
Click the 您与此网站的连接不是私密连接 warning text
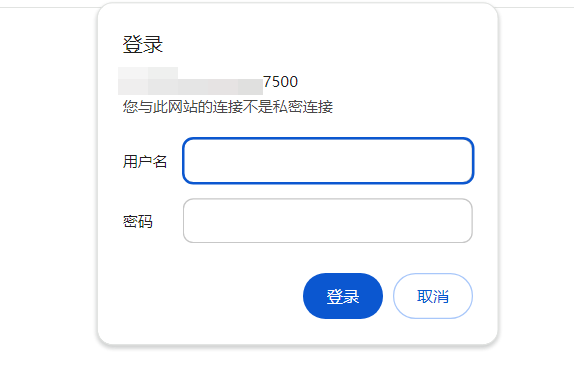tap(227, 107)
